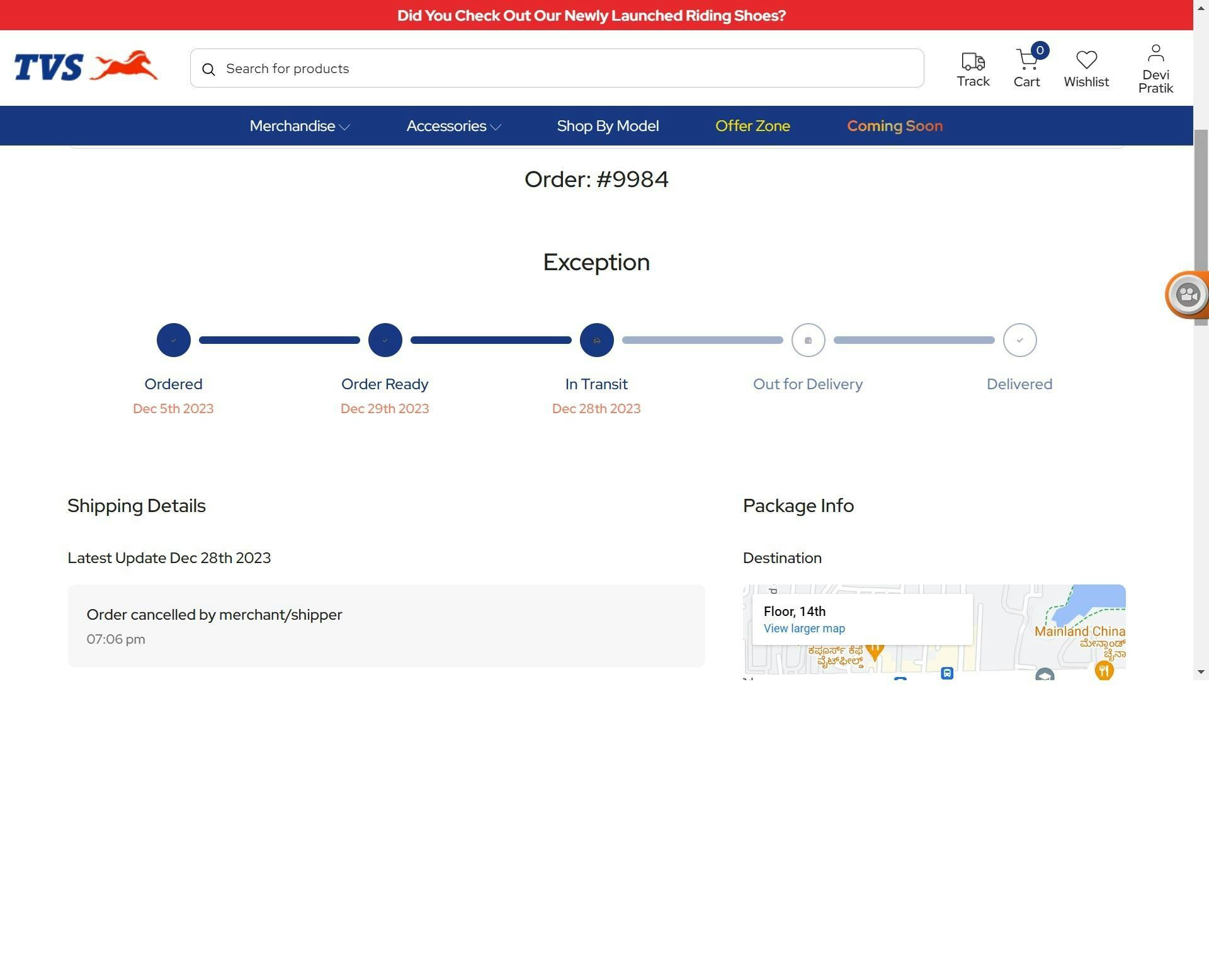
Task: Open Devi Pratik account icon
Action: 1155,54
